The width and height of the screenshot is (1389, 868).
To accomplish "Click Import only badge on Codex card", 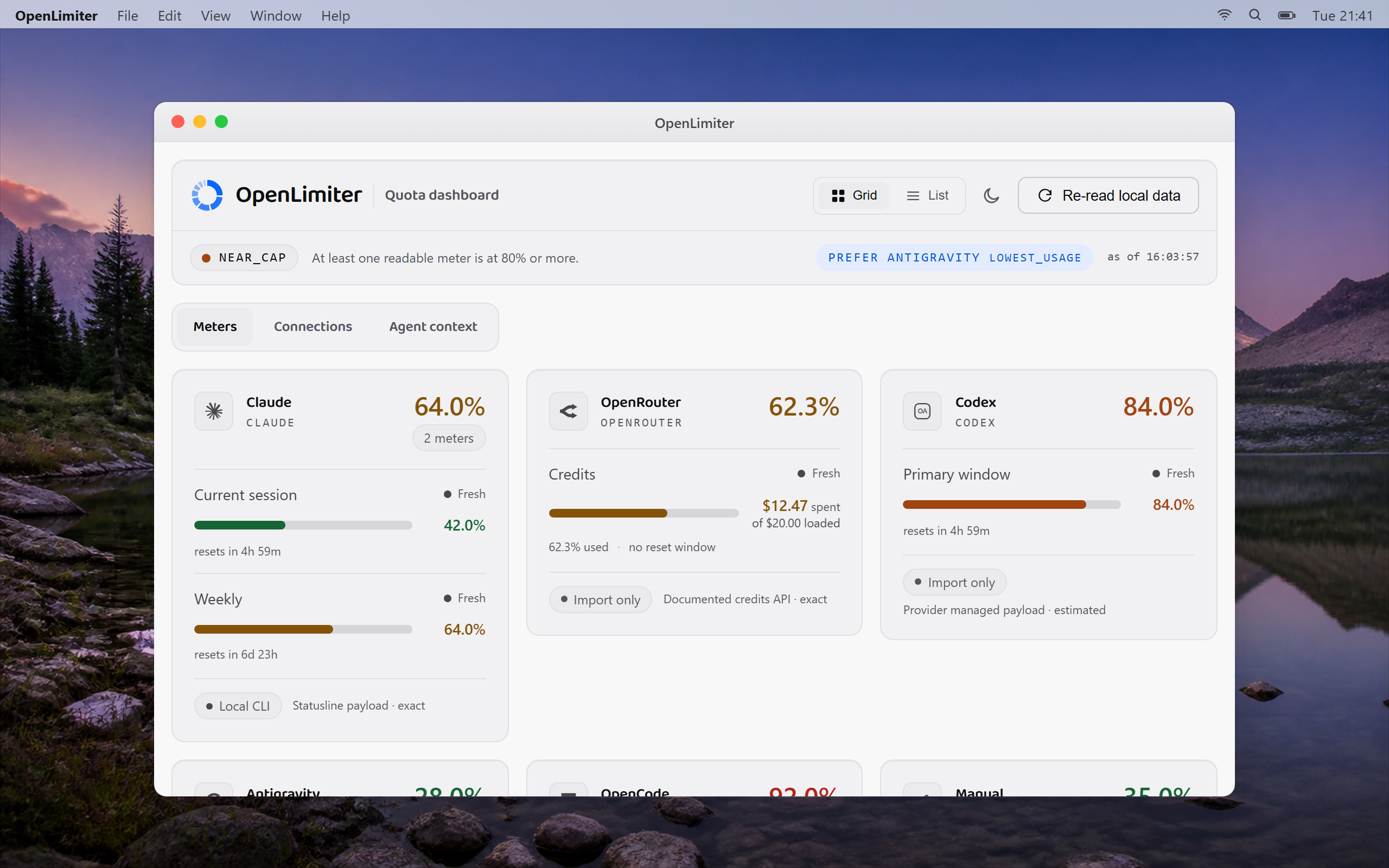I will [x=955, y=583].
